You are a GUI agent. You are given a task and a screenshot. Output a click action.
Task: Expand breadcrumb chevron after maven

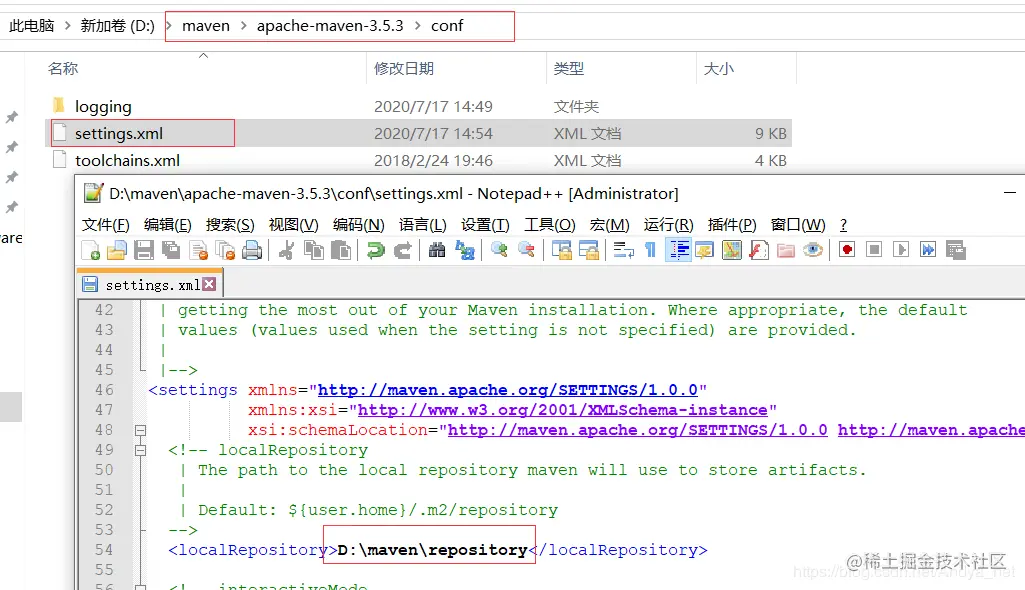(243, 26)
